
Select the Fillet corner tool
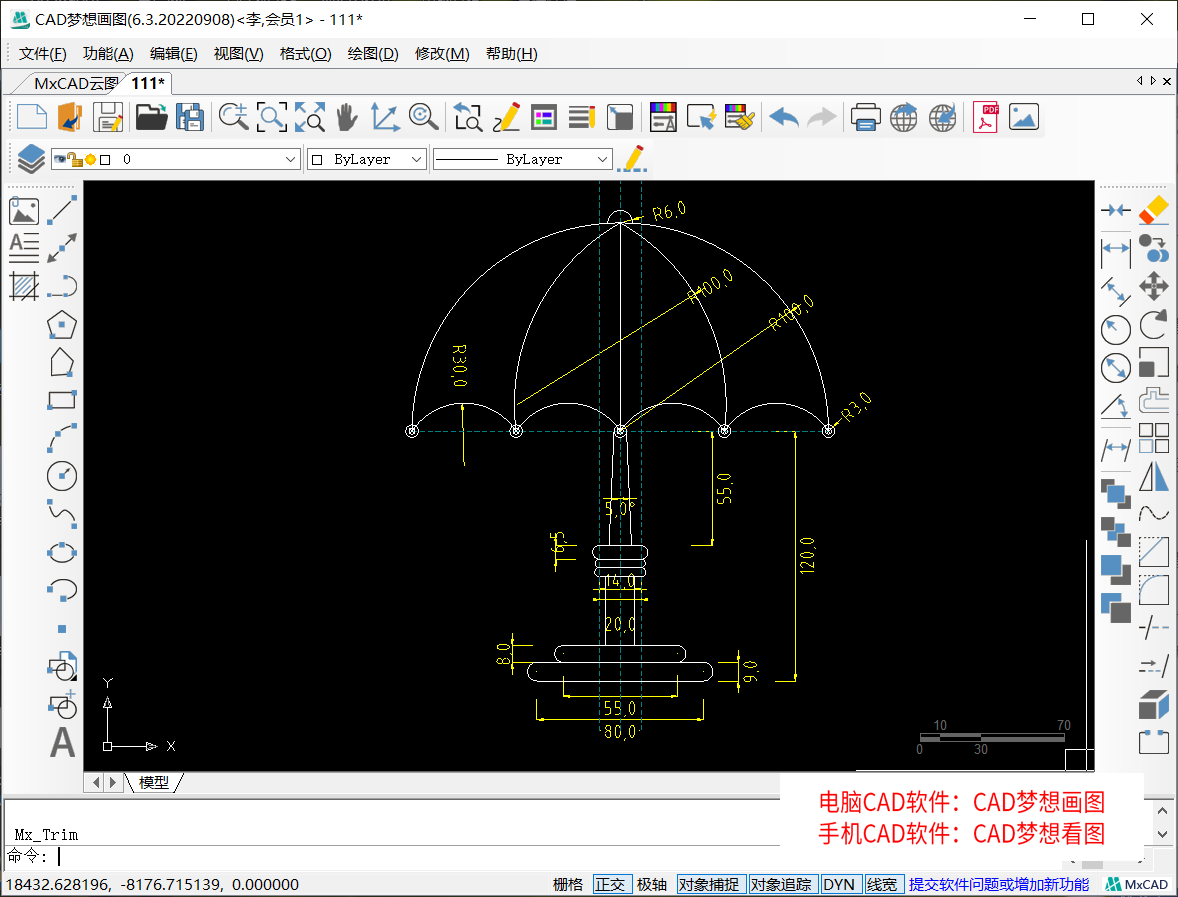pyautogui.click(x=1153, y=590)
